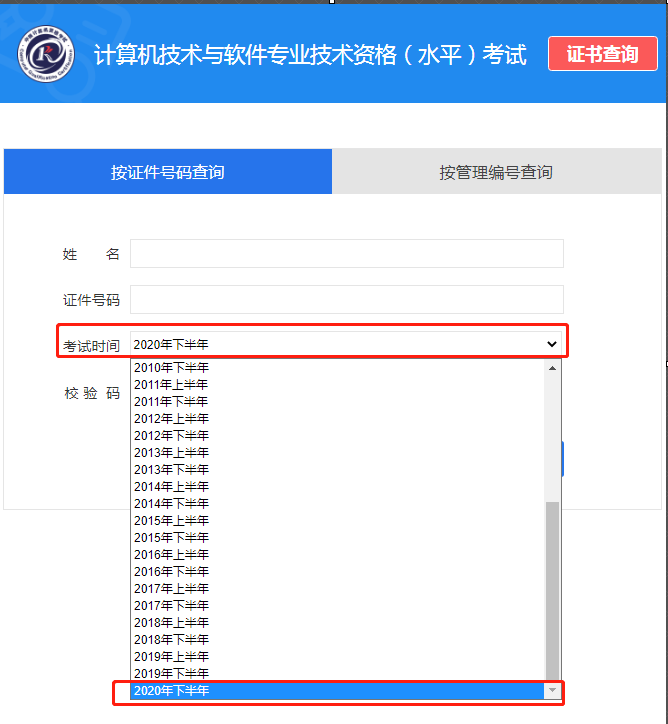Select 2019年上半年 option

pos(172,656)
